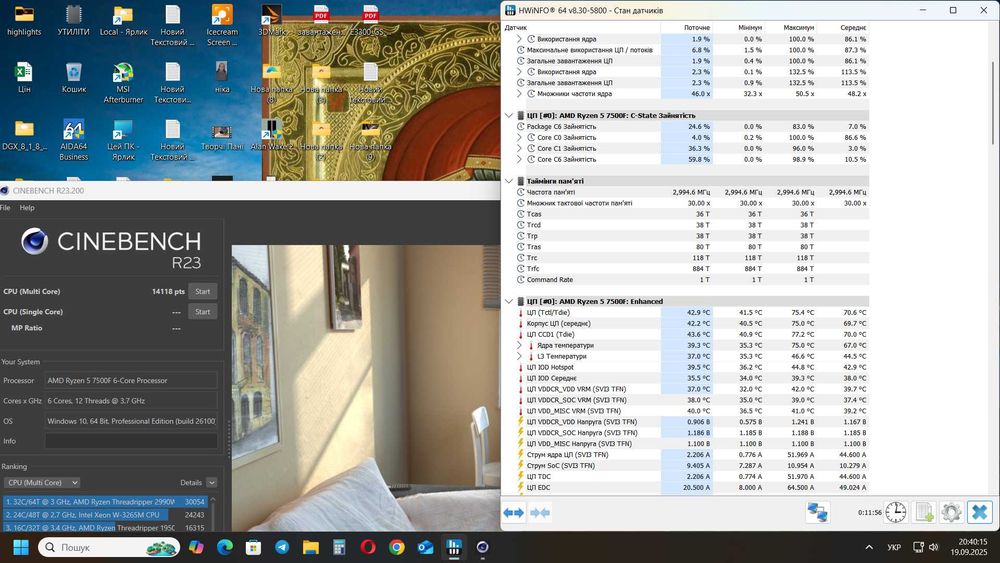Click the Поточне column header
This screenshot has width=1000, height=563.
[696, 28]
